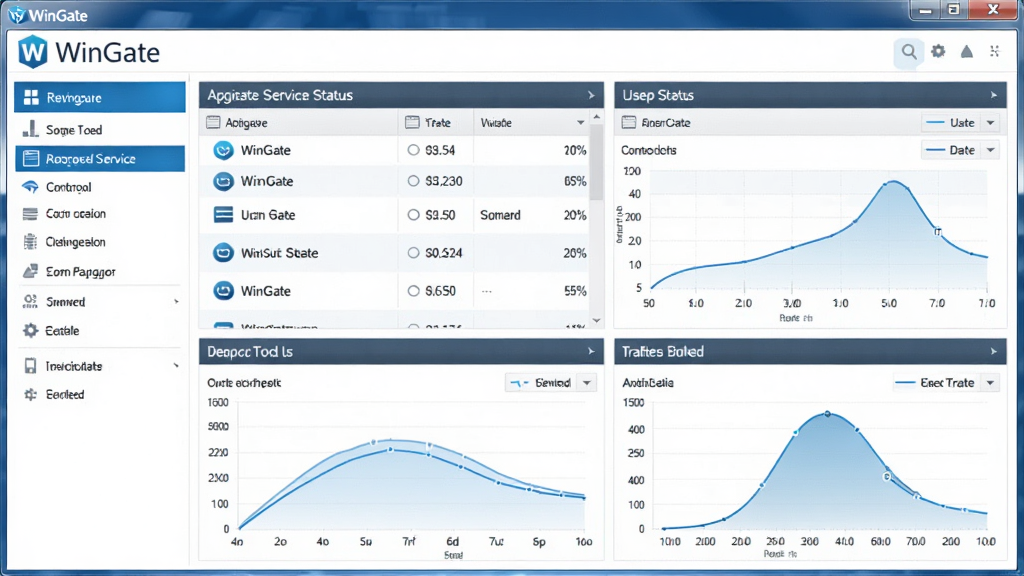Open Coun ocaion in the sidebar

[x=100, y=214]
